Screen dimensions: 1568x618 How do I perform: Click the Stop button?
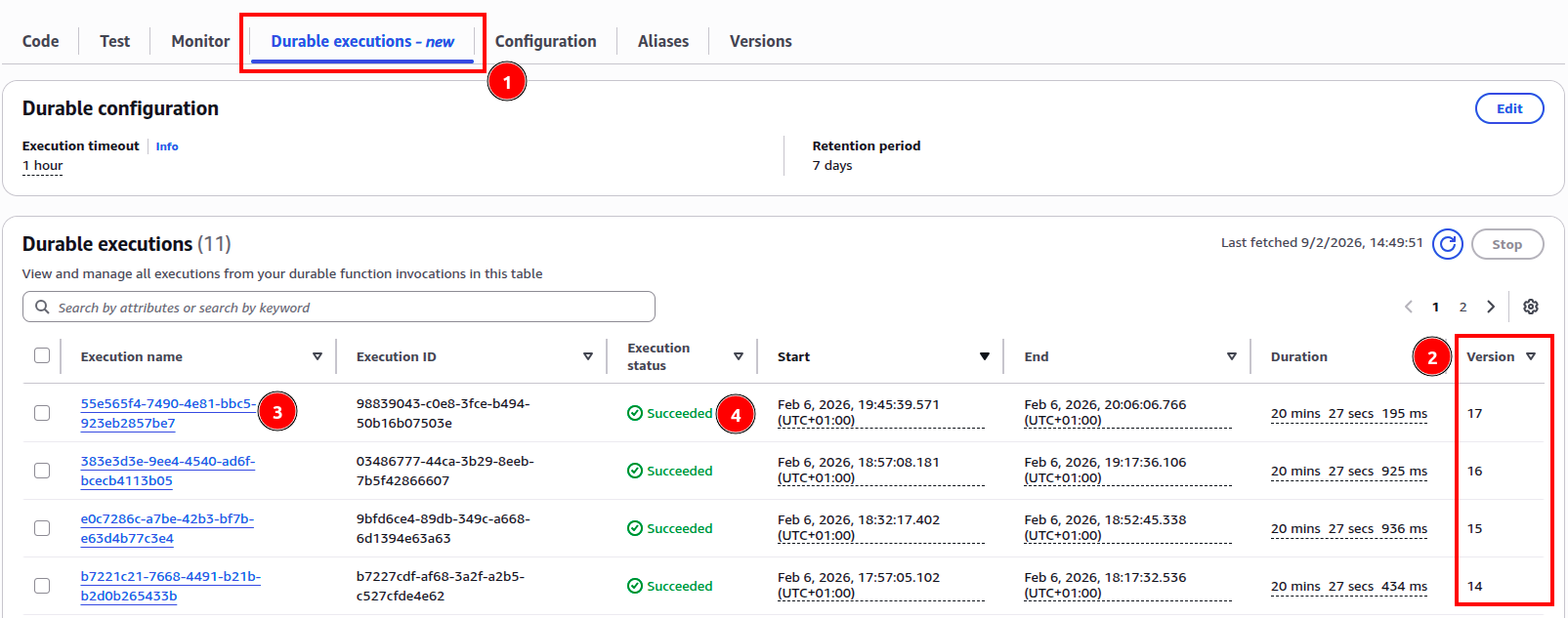coord(1507,244)
